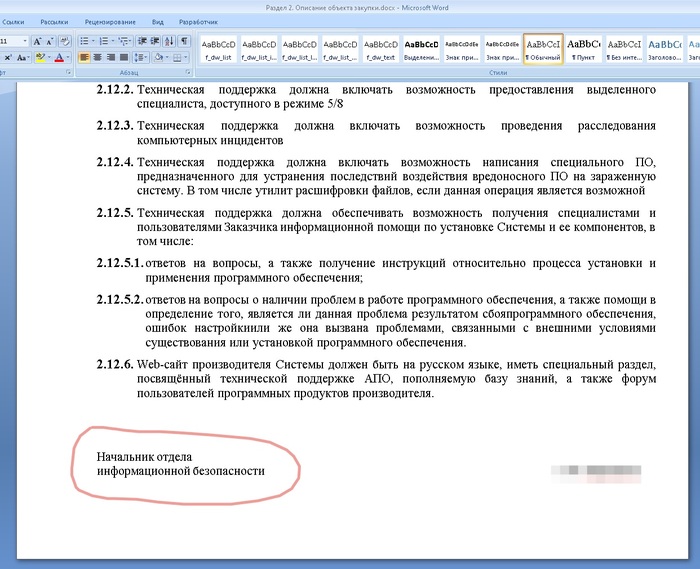
Task: Expand the Paragraph group dialog launcher
Action: point(189,73)
